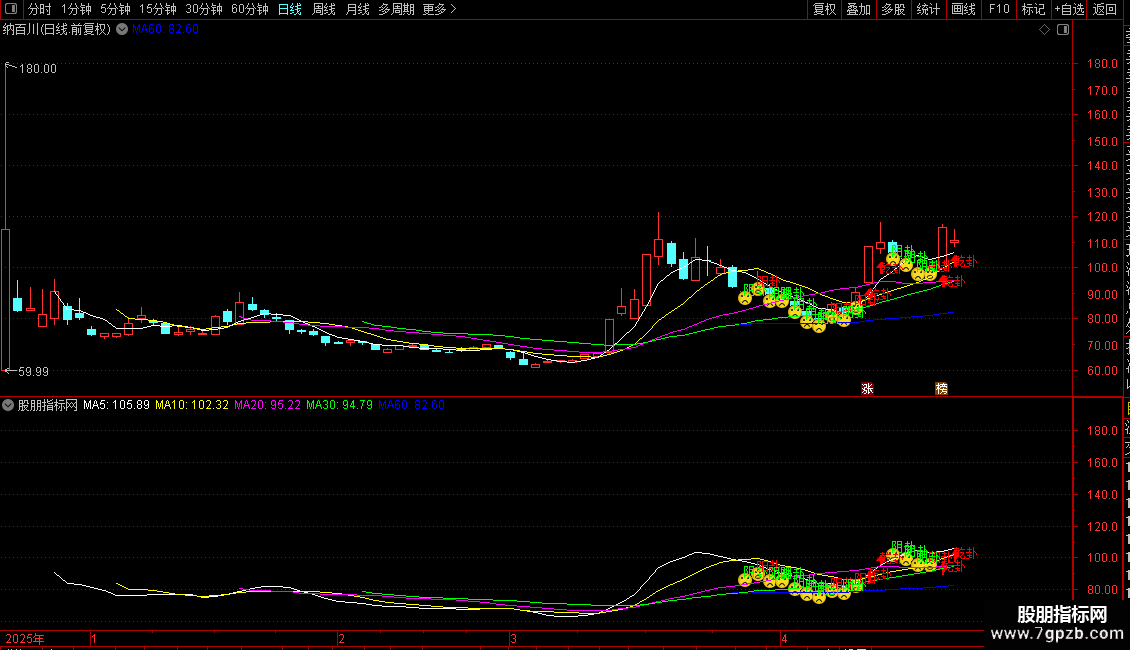Click the 返回 back button
This screenshot has height=650, width=1130.
pyautogui.click(x=1104, y=9)
